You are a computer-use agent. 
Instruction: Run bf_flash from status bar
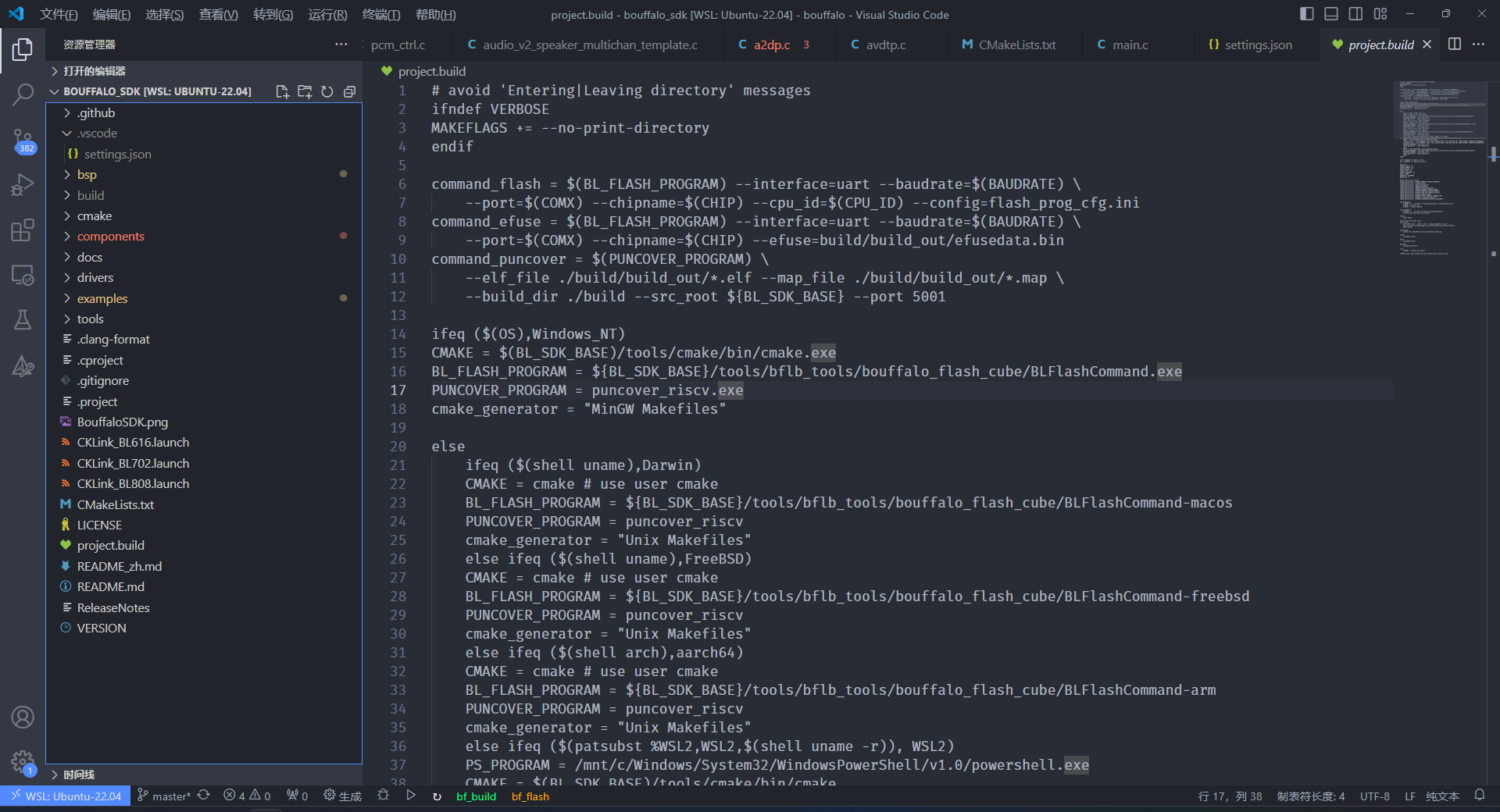(x=530, y=796)
